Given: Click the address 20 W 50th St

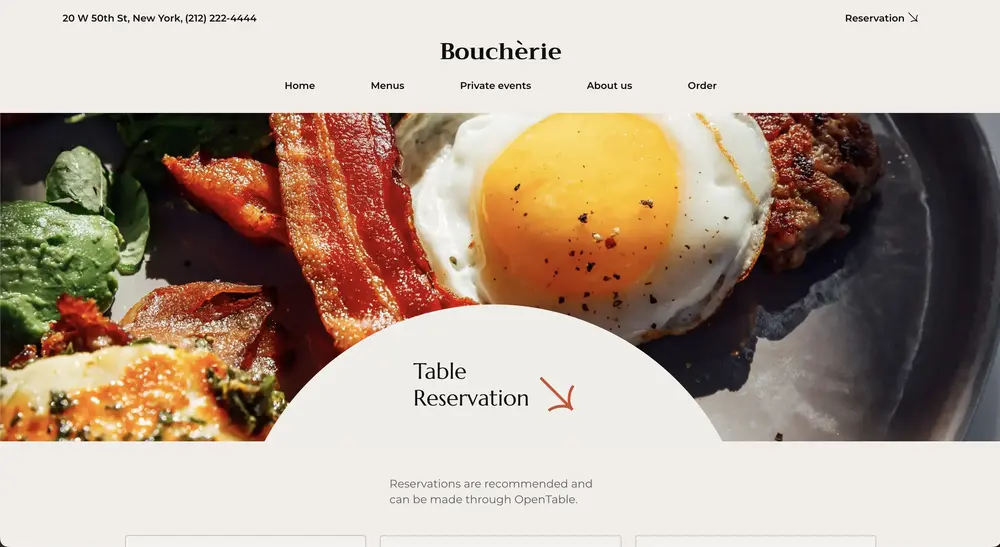Looking at the screenshot, I should 95,18.
